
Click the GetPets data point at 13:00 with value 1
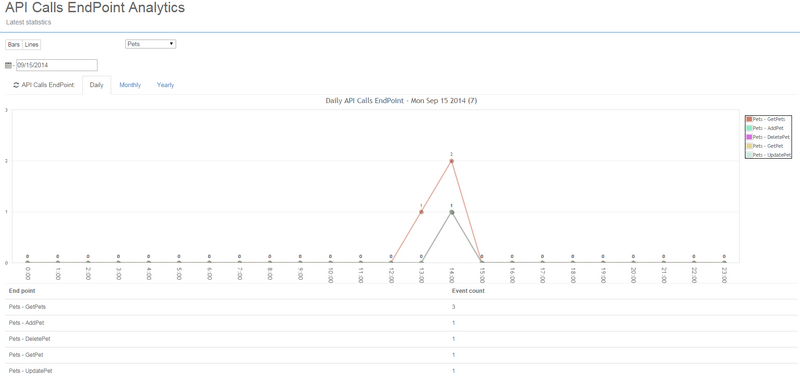(421, 212)
